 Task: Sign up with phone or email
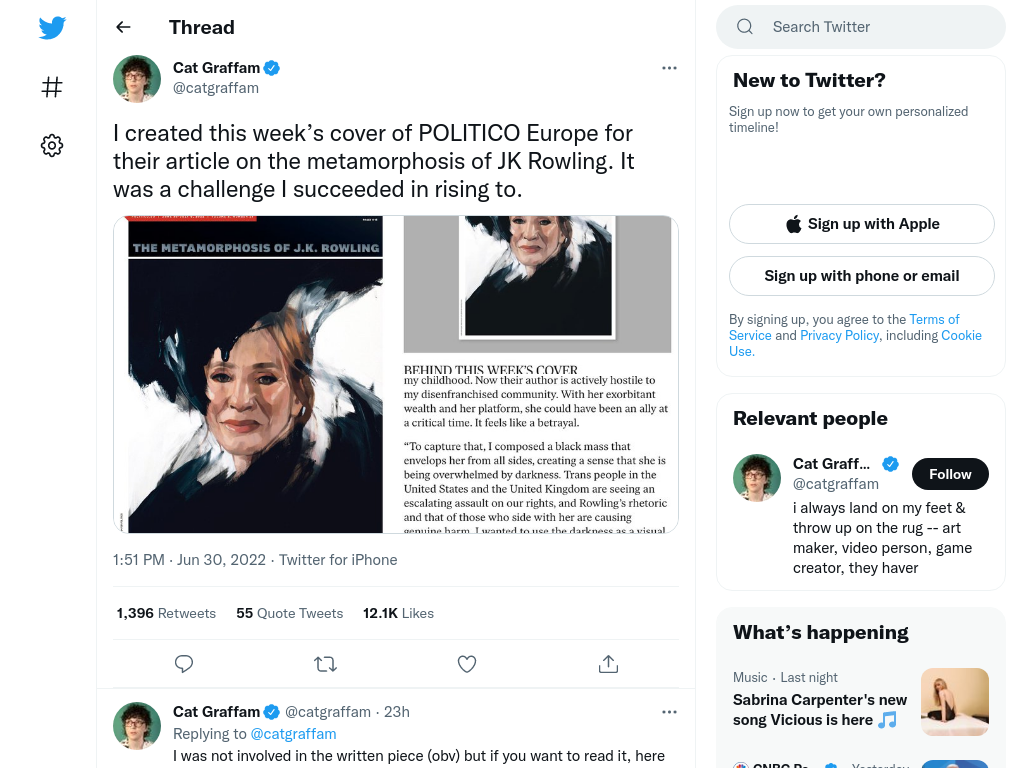coord(862,276)
